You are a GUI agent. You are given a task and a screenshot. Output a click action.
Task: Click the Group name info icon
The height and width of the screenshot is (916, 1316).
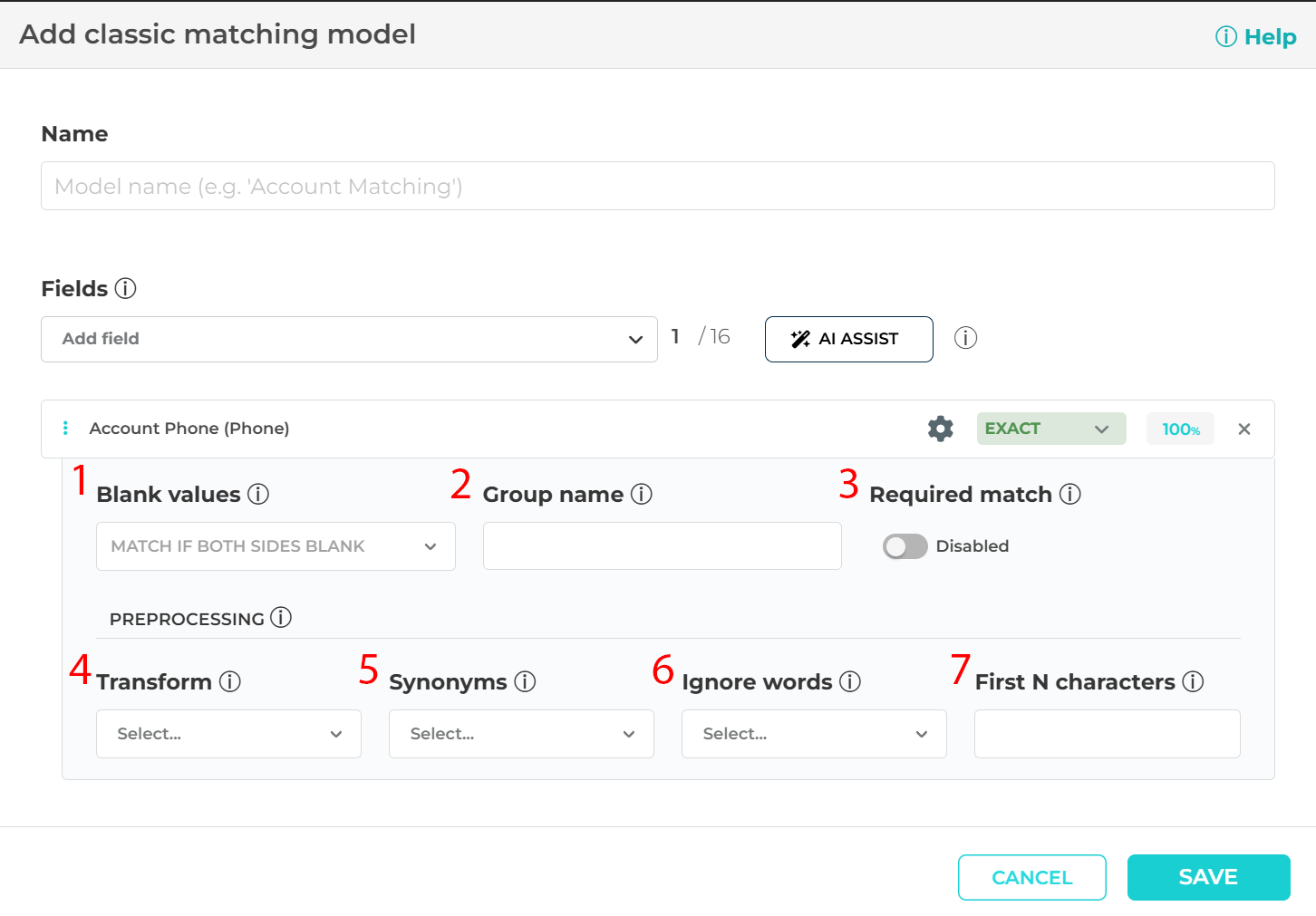tap(642, 494)
